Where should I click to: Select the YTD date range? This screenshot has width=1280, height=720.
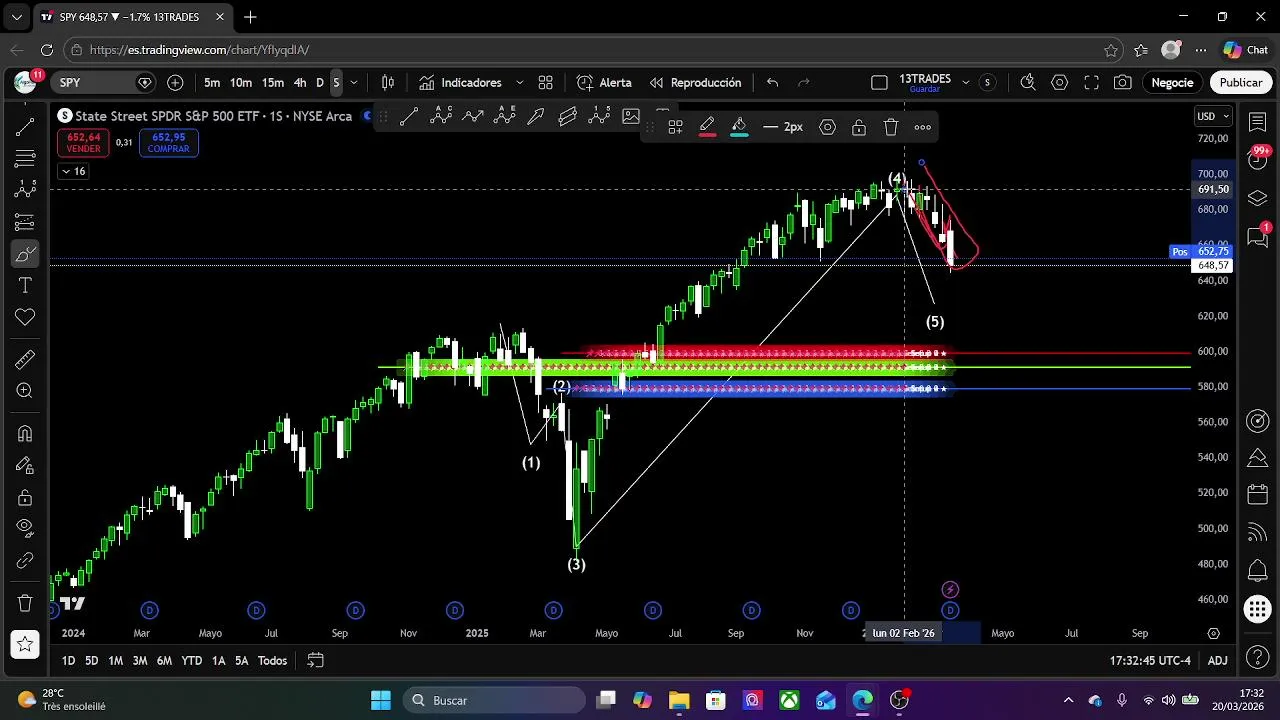coord(191,661)
